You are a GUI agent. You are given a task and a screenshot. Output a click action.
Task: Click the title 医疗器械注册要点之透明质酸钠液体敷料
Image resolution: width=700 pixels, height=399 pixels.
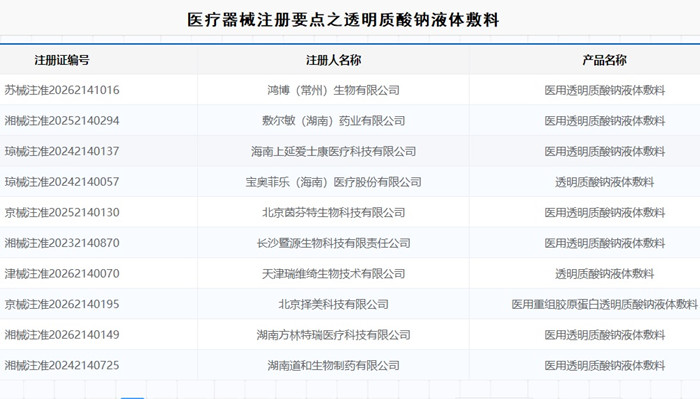click(343, 20)
